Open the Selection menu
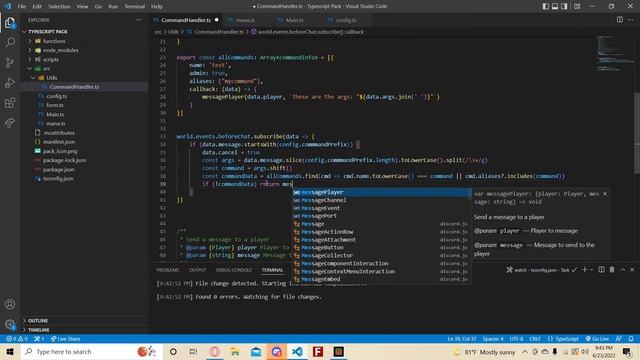Screen dimensions: 640x360 click(x=59, y=7)
